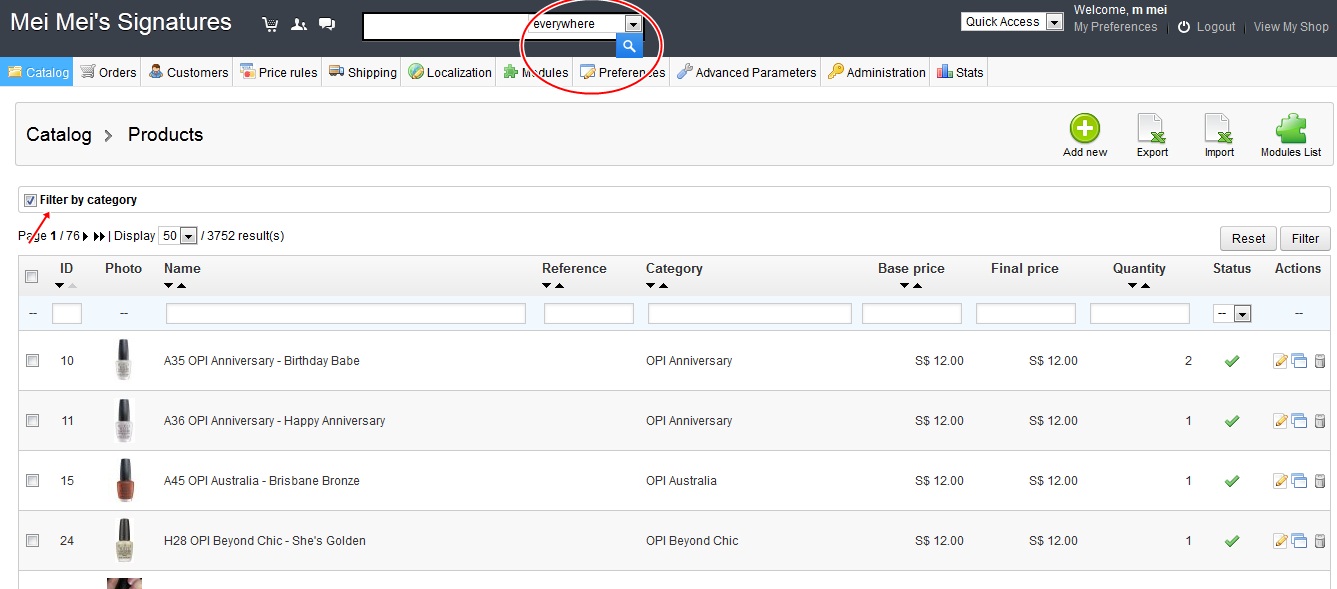Viewport: 1337px width, 589px height.
Task: Sort Quantity column descending arrow
Action: (1132, 286)
